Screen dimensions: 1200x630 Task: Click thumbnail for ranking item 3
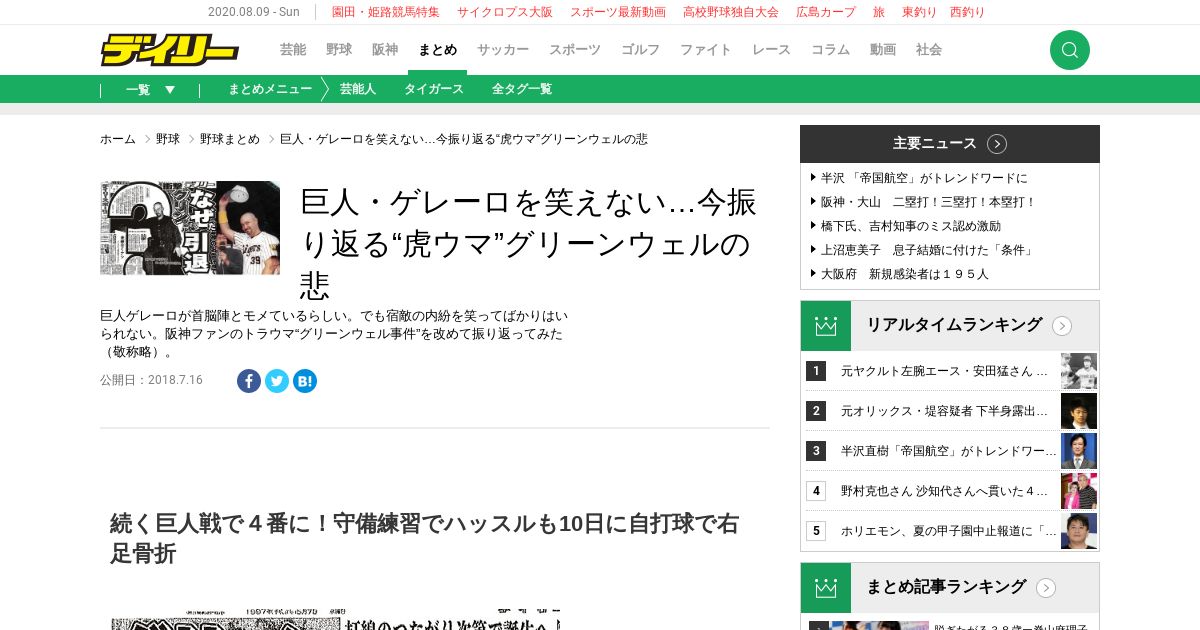click(1079, 451)
